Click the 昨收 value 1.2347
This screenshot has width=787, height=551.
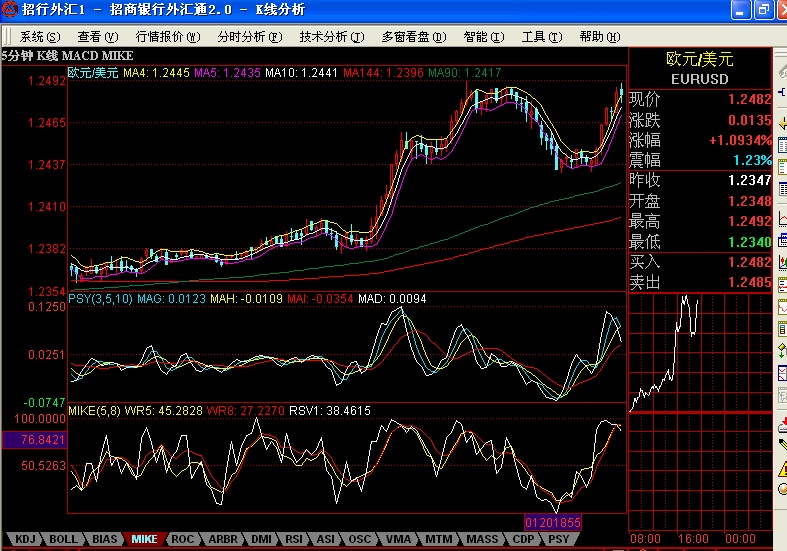point(749,180)
